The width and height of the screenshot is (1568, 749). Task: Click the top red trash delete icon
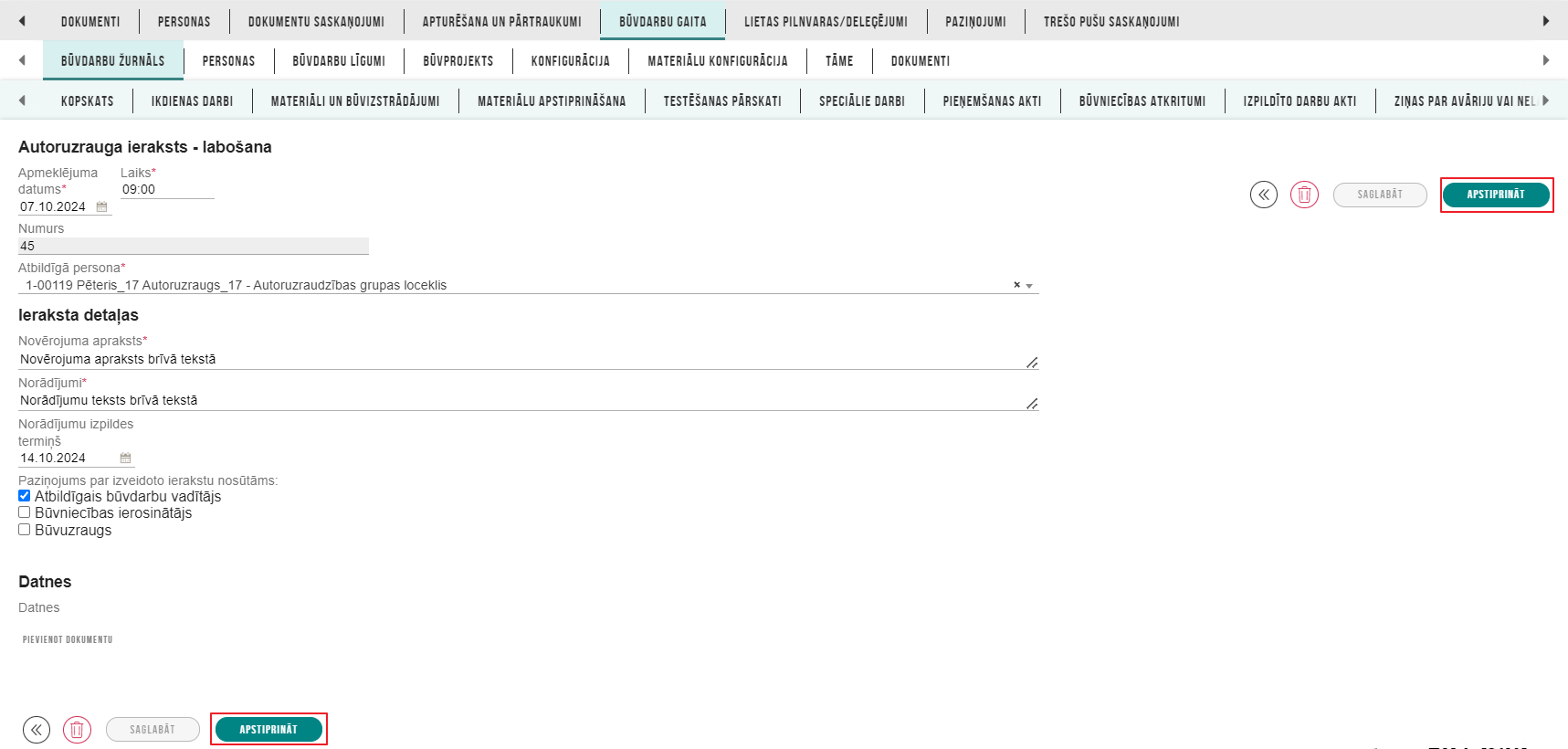(1304, 195)
